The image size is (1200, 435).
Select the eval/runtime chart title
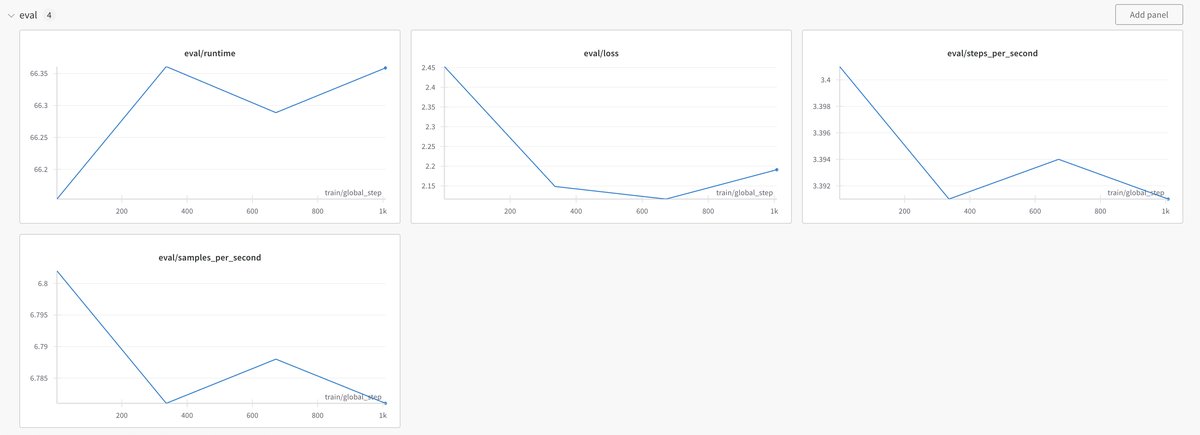[209, 52]
